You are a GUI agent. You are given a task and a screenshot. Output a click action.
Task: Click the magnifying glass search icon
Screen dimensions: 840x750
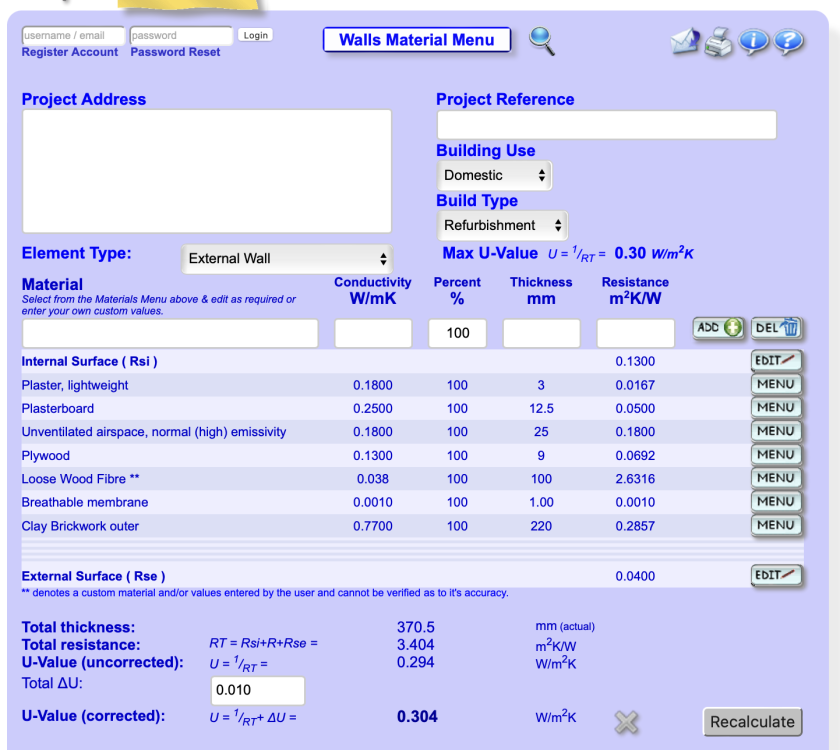542,41
